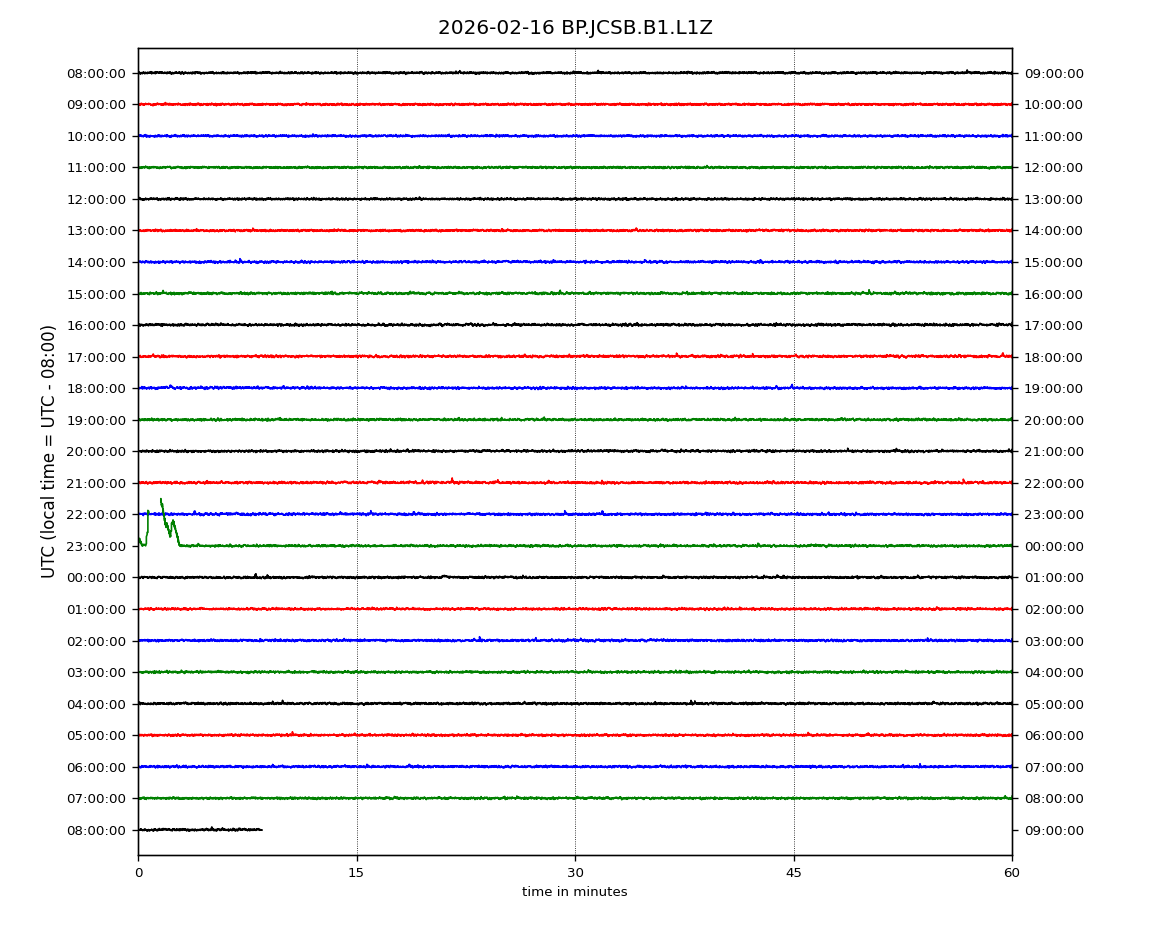This screenshot has height=950, width=1150.
Task: Select the 'time in minutes' x-axis label
Action: pyautogui.click(x=575, y=892)
